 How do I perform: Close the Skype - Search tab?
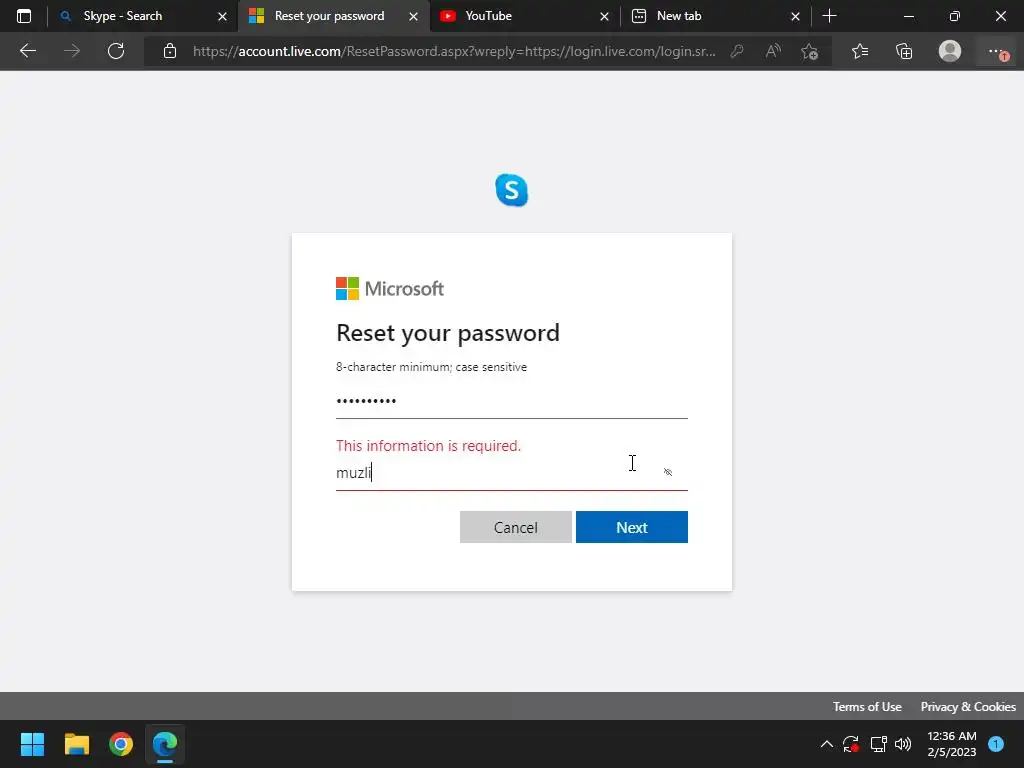tap(222, 16)
